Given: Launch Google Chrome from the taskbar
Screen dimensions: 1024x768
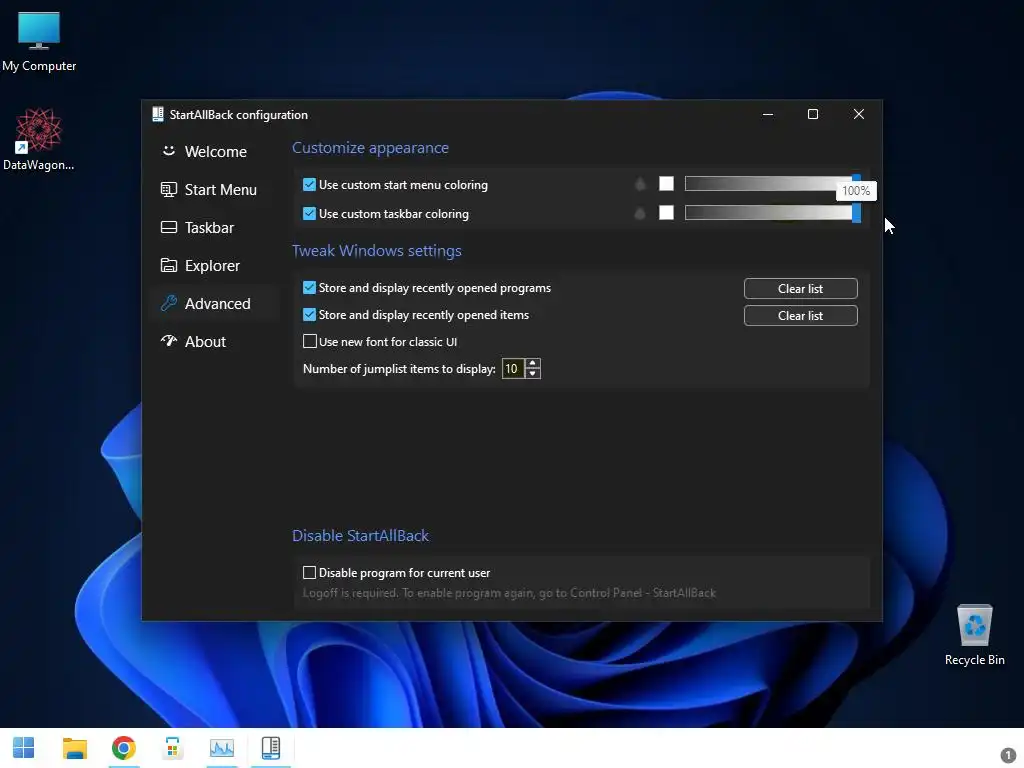Looking at the screenshot, I should (x=123, y=748).
